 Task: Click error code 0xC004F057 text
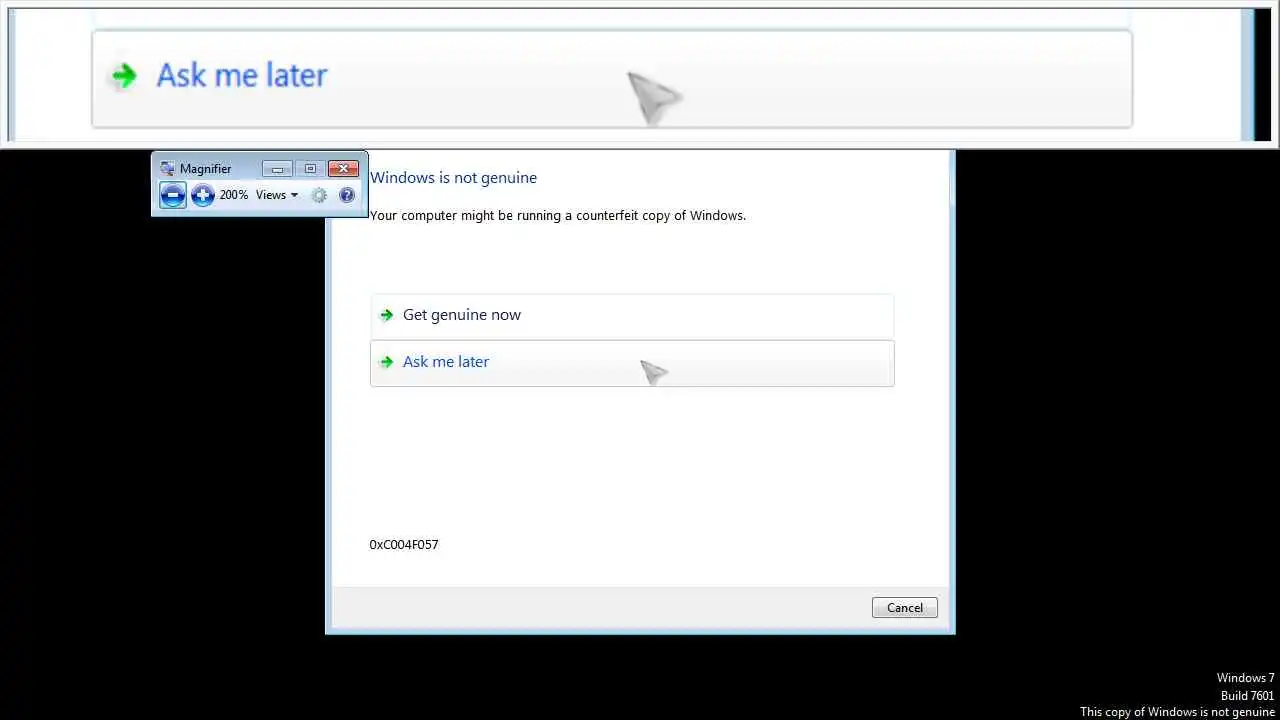404,545
